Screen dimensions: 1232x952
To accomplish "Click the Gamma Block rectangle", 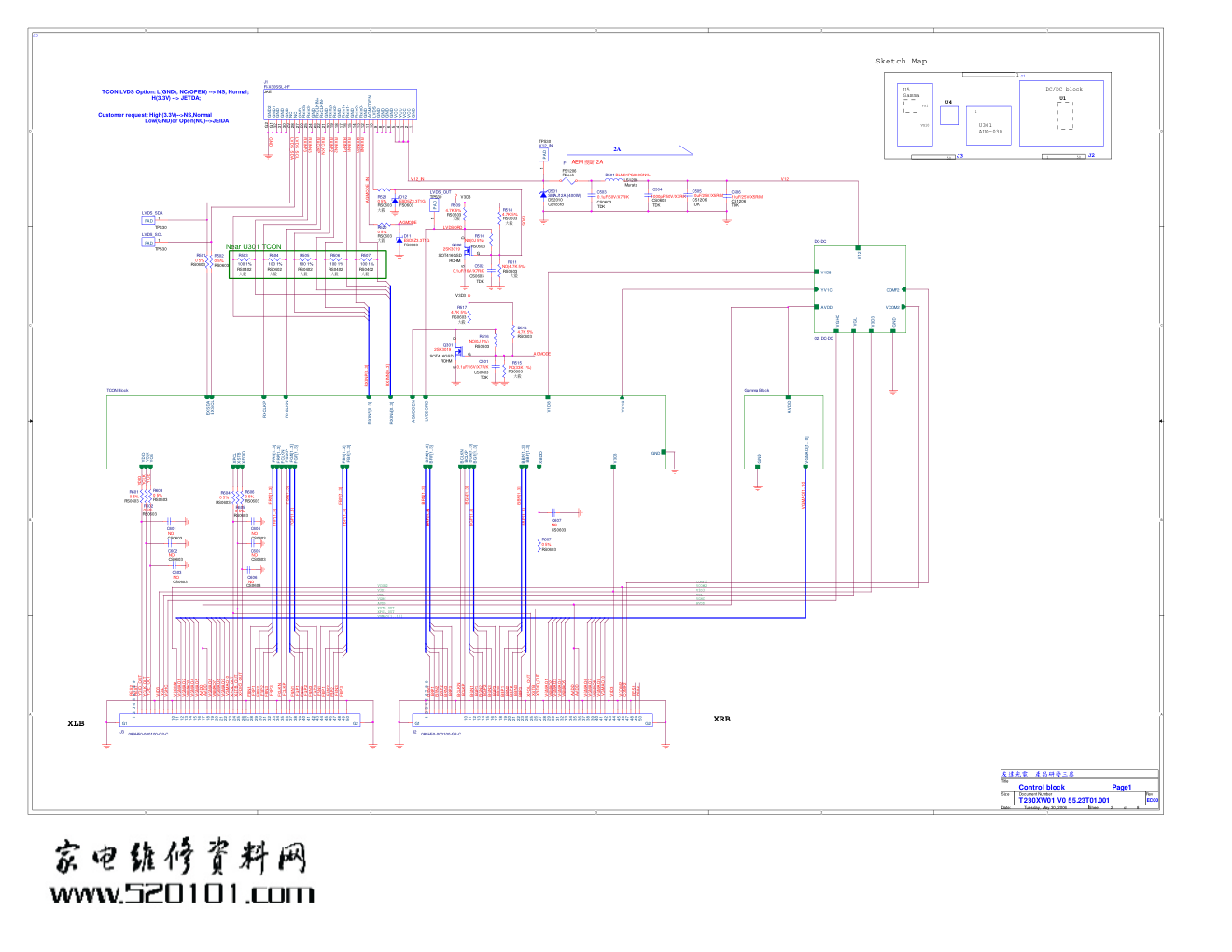I will [783, 429].
